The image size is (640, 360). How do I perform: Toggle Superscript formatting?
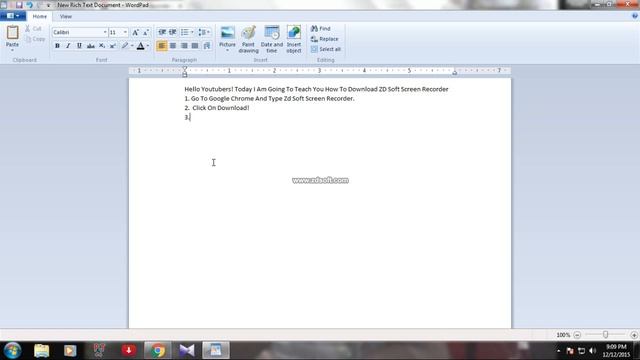click(x=113, y=46)
